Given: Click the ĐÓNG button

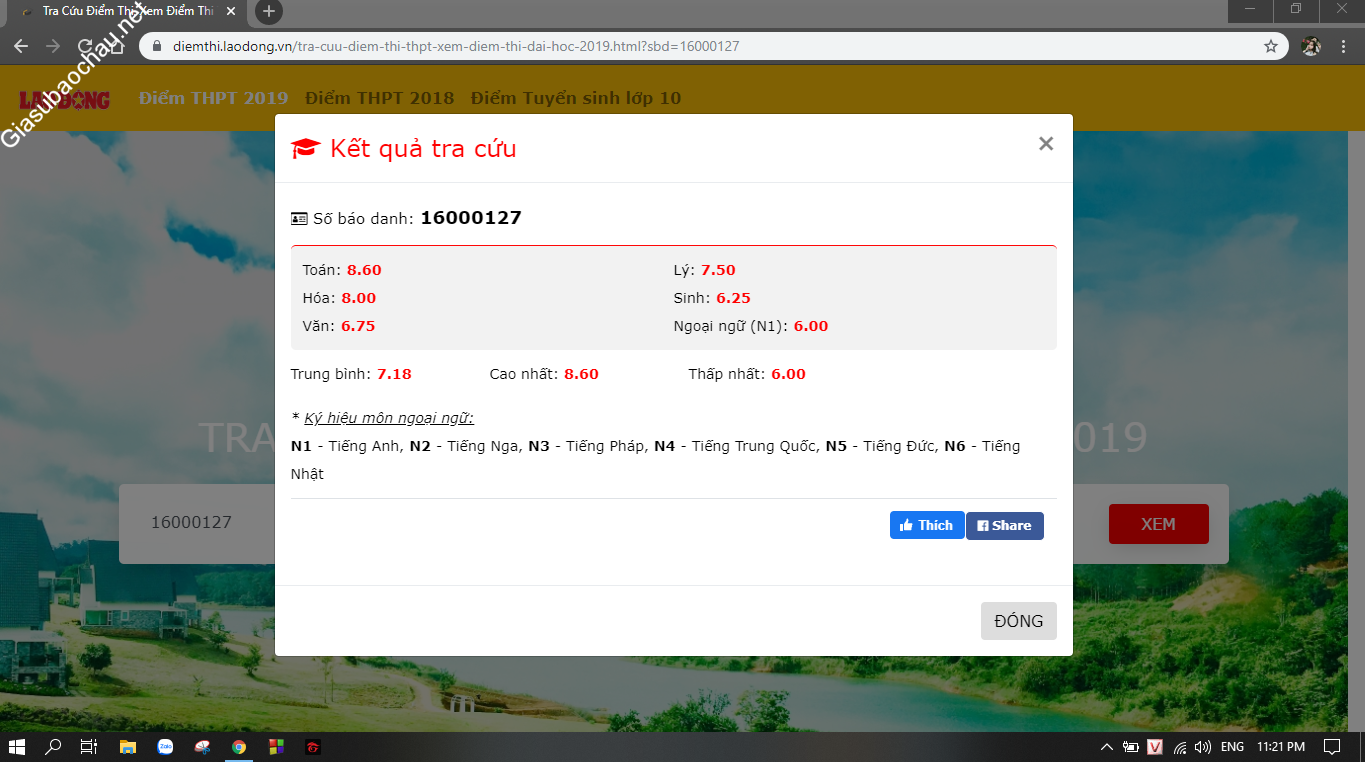Looking at the screenshot, I should [1018, 621].
